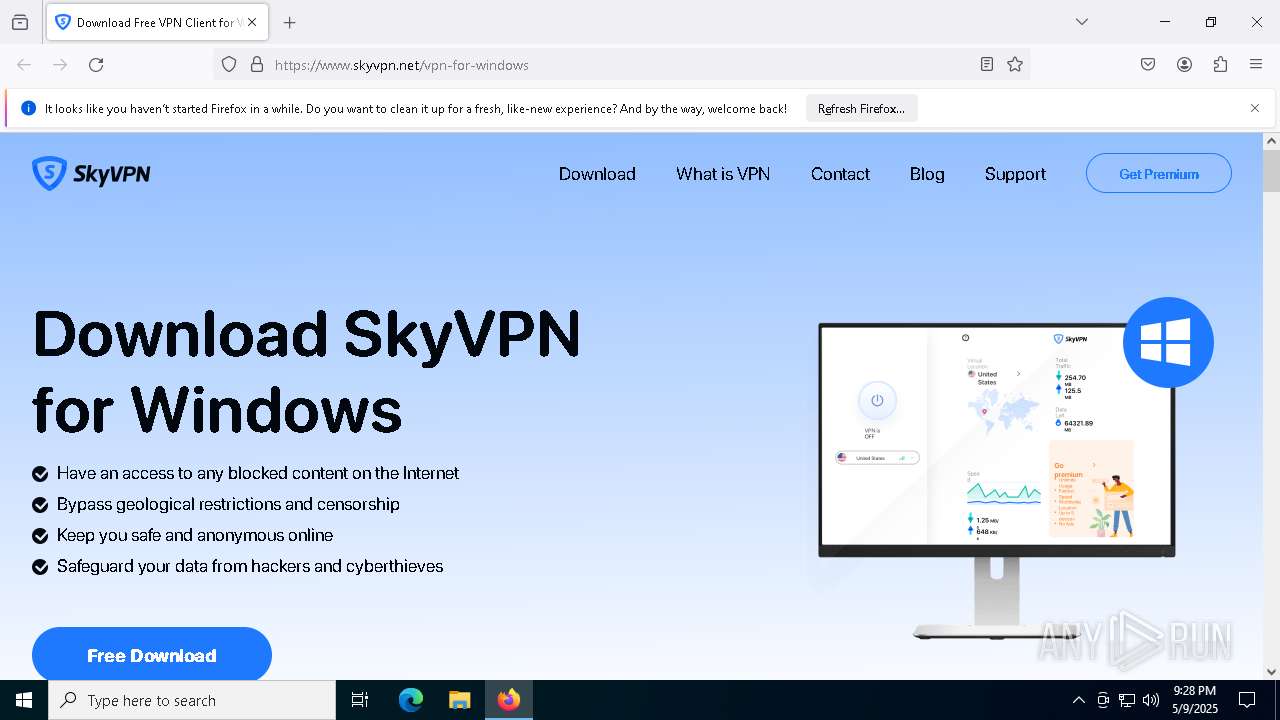Open File Explorer from taskbar
The image size is (1280, 720).
coord(459,700)
